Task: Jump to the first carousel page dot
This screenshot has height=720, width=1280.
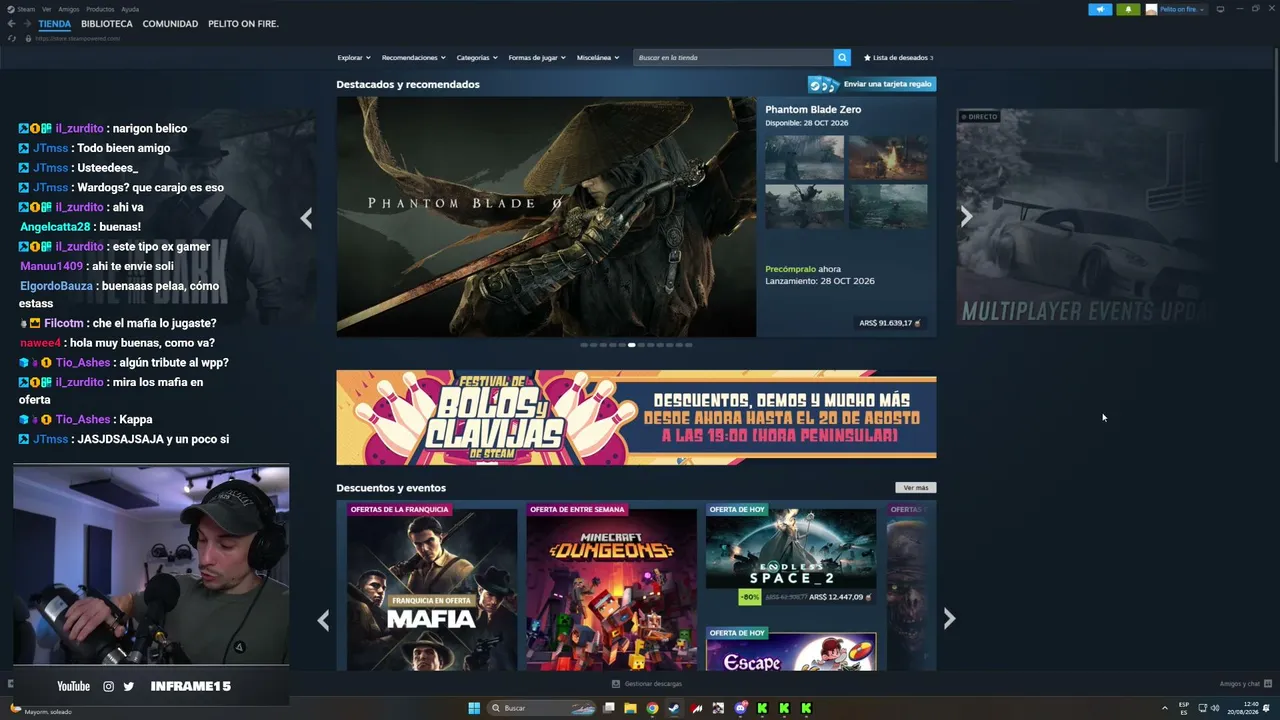Action: (x=584, y=345)
